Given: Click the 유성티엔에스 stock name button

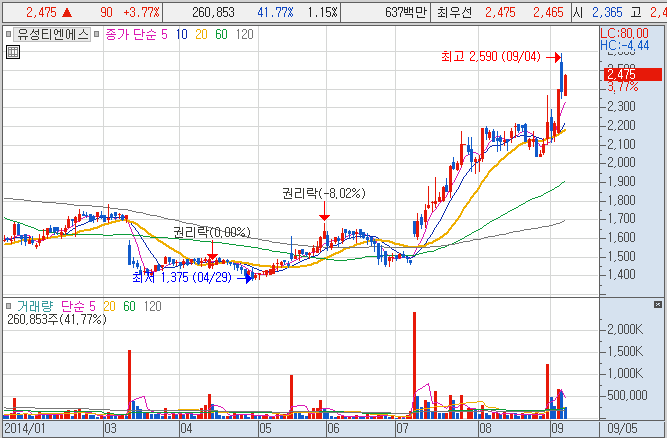Looking at the screenshot, I should pyautogui.click(x=52, y=34).
